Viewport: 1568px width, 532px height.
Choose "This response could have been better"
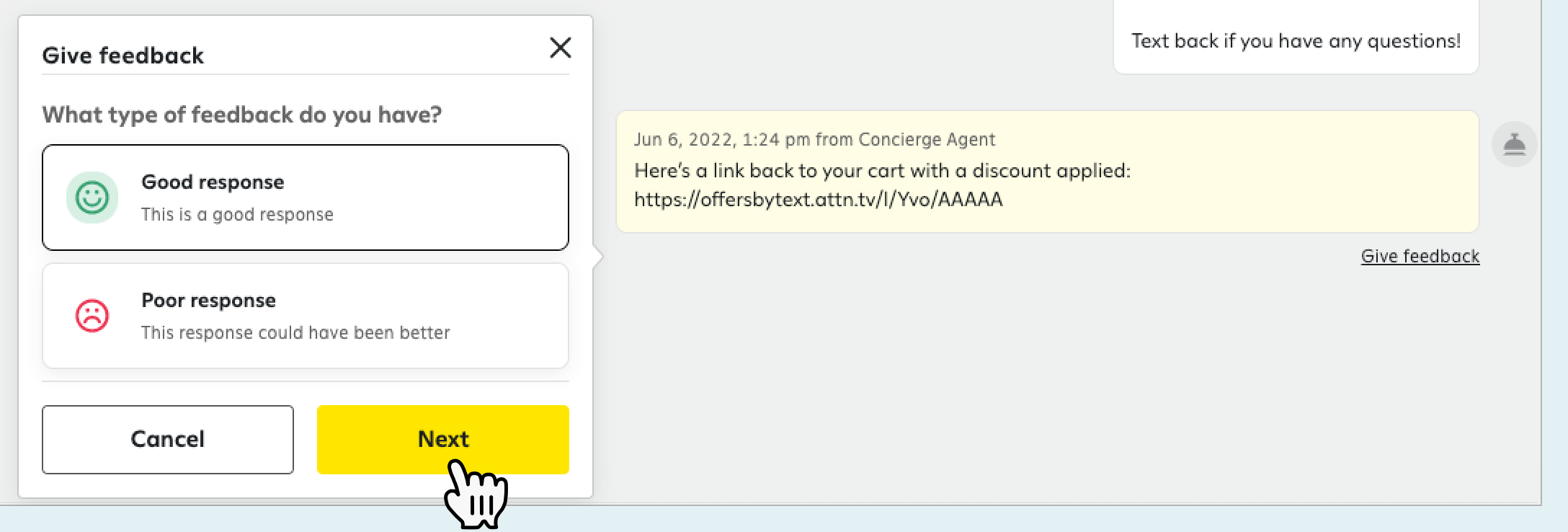click(295, 332)
